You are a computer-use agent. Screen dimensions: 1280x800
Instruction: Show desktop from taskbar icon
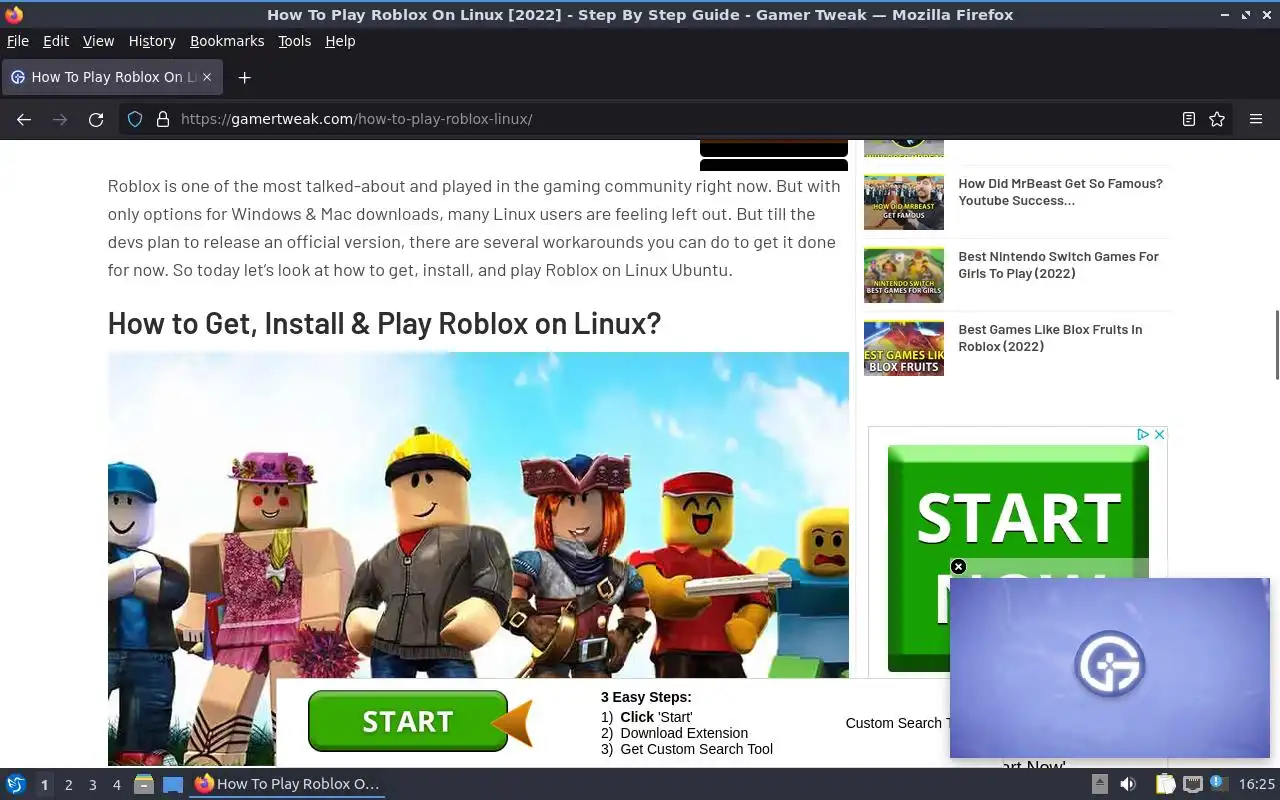pyautogui.click(x=173, y=785)
